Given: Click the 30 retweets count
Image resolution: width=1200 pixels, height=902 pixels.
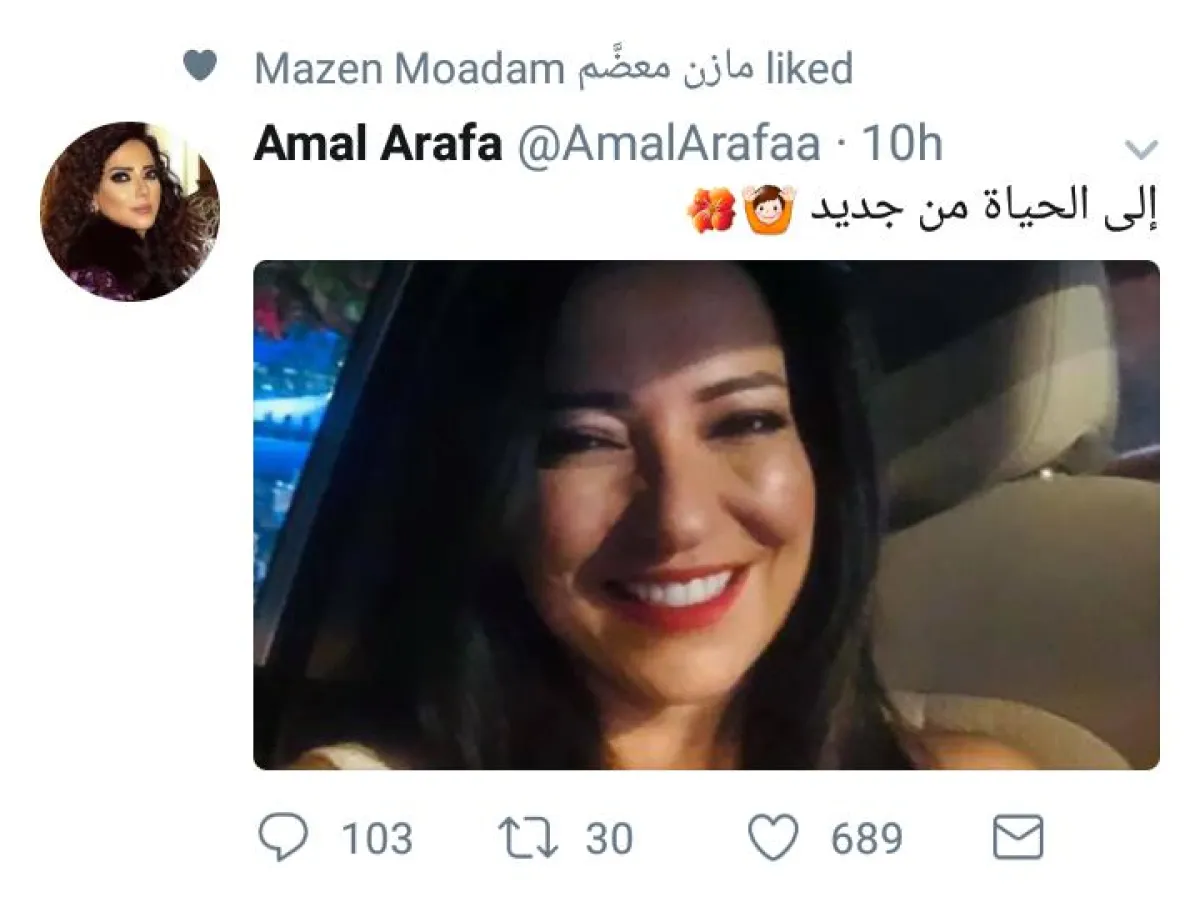Looking at the screenshot, I should click(610, 837).
